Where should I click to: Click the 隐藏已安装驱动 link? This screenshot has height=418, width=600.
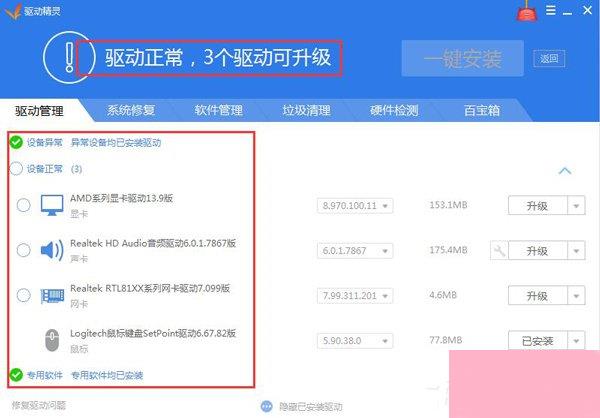pyautogui.click(x=311, y=407)
